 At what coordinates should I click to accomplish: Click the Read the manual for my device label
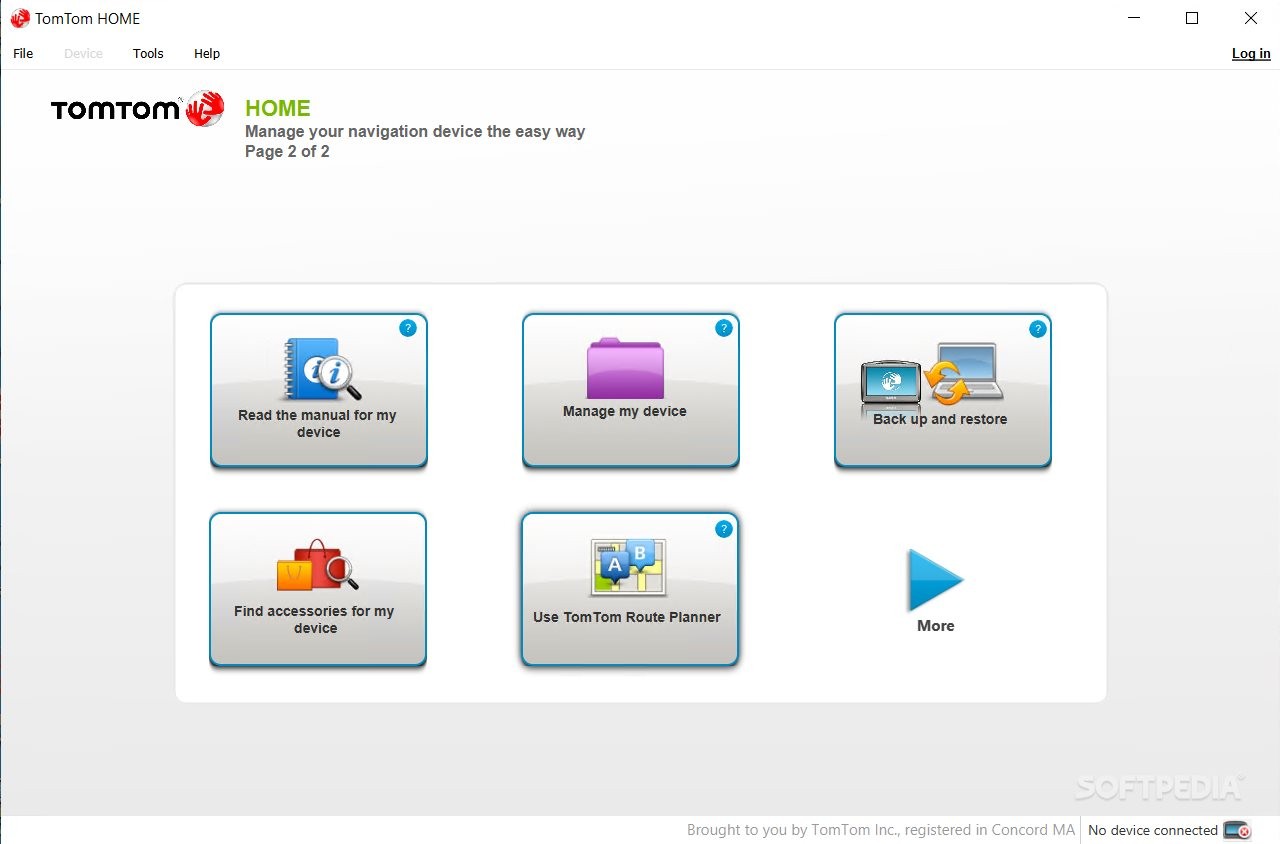(x=317, y=424)
